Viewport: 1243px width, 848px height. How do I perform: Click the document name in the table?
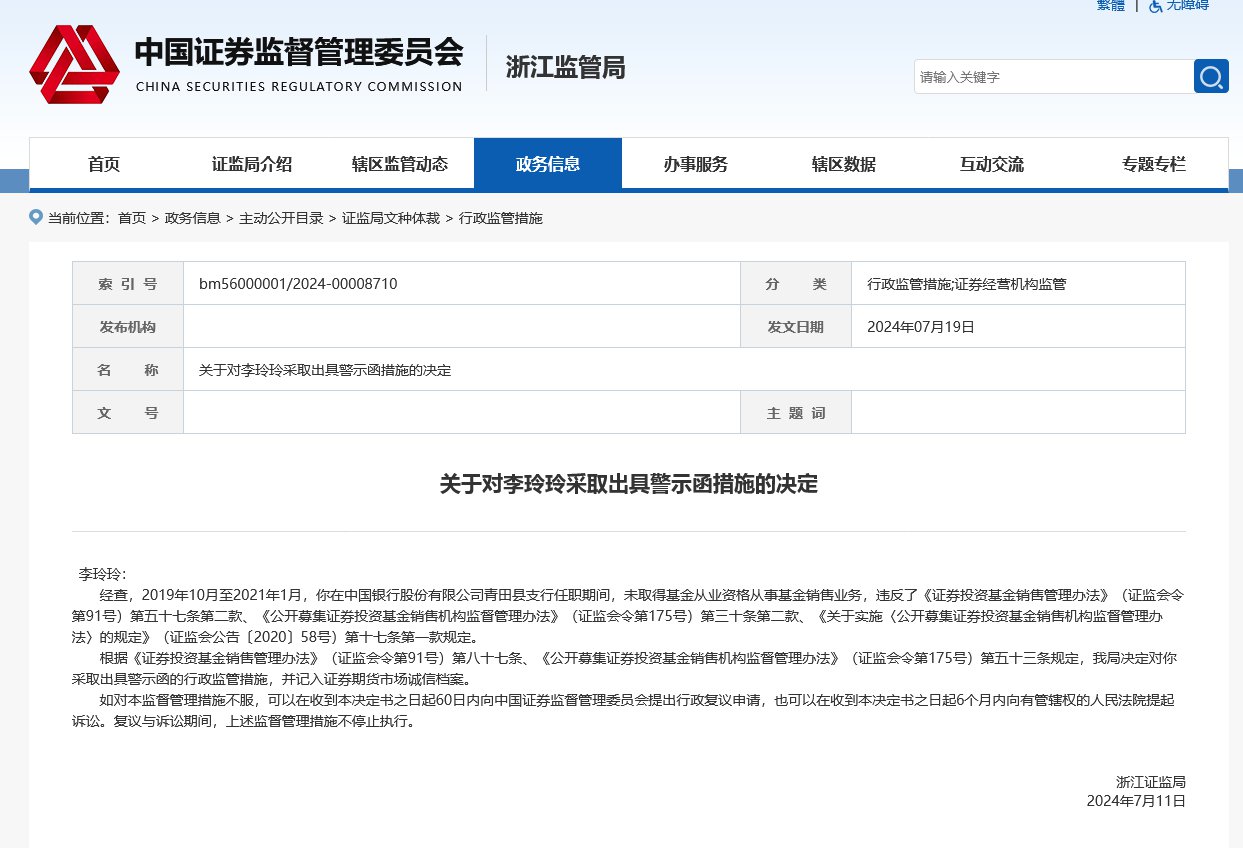325,370
